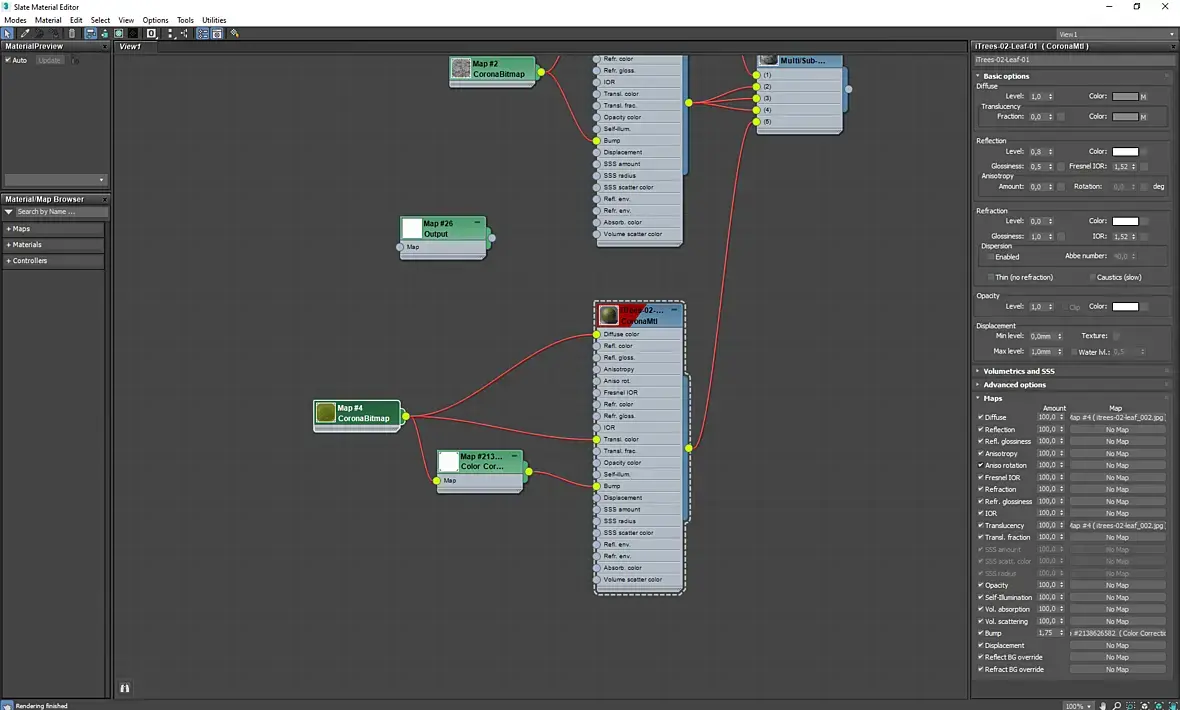Click the Search by Name field
Image resolution: width=1180 pixels, height=710 pixels.
[x=62, y=212]
